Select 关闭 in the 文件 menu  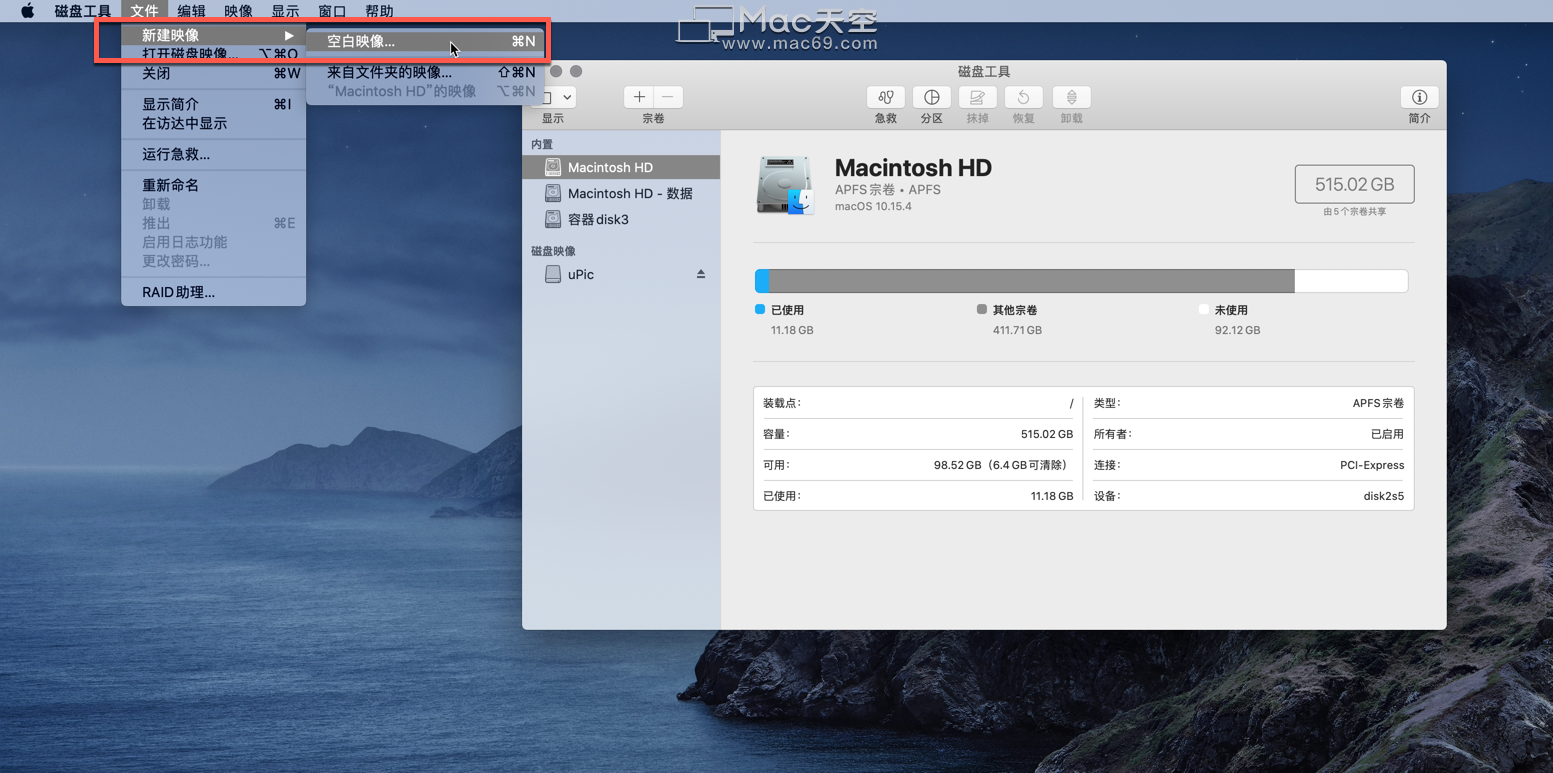coord(213,73)
